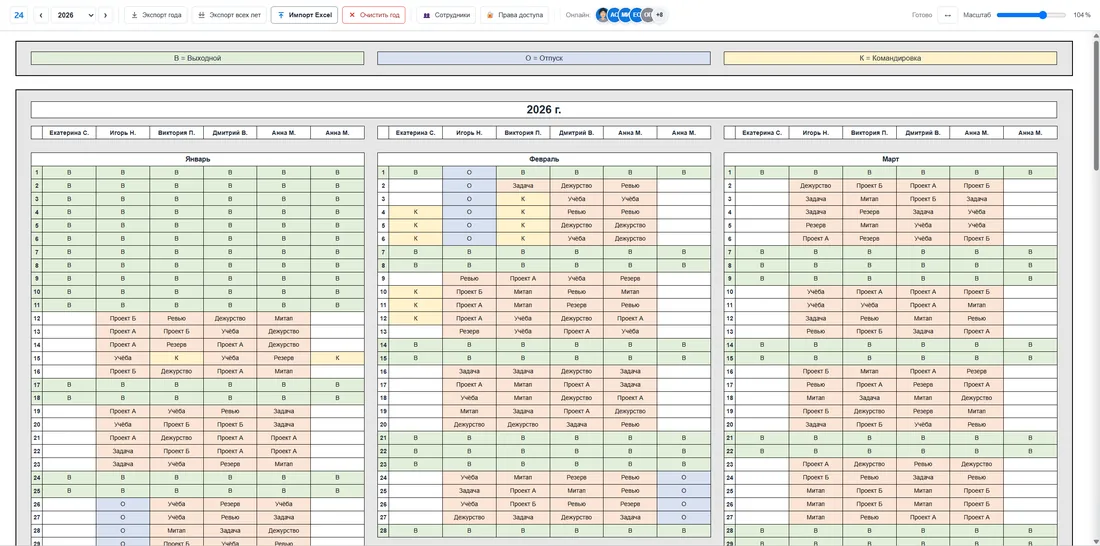
Task: Select Виктория П.'s Дежурство cell on March 19
Action: coord(869,411)
